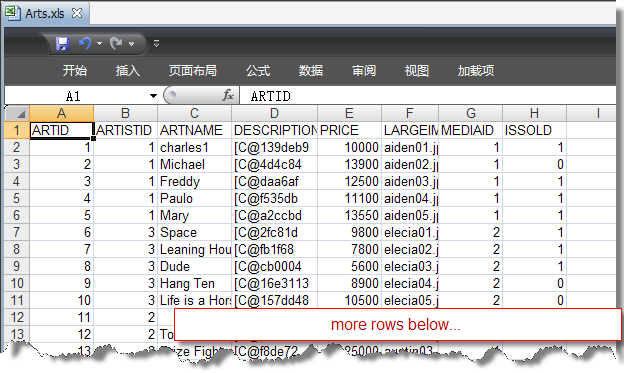Select row 1 header
The image size is (624, 373).
coord(17,130)
